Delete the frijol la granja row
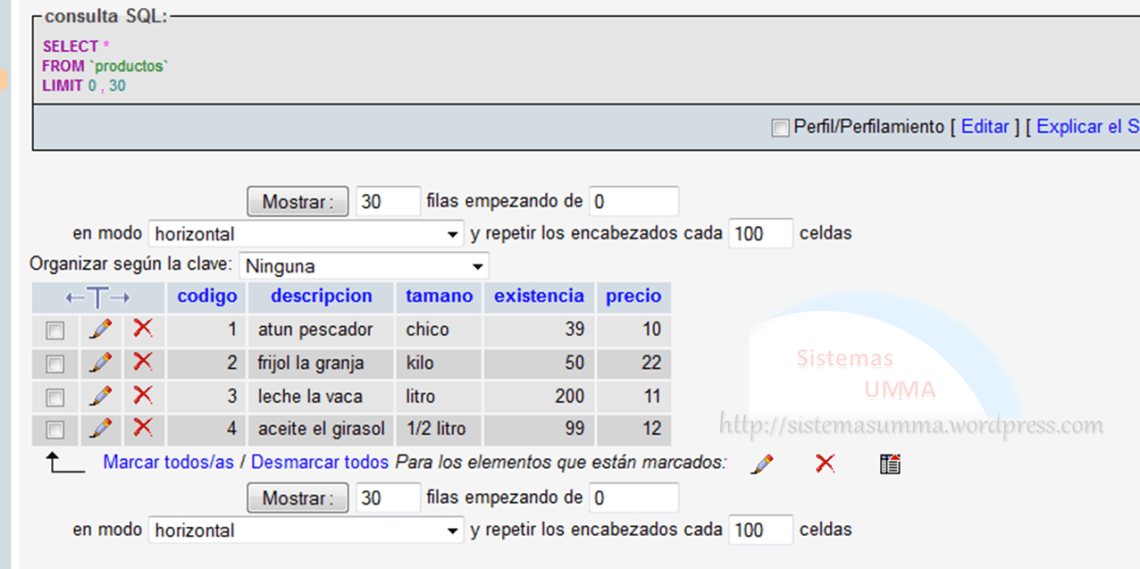The width and height of the screenshot is (1140, 569). 143,362
